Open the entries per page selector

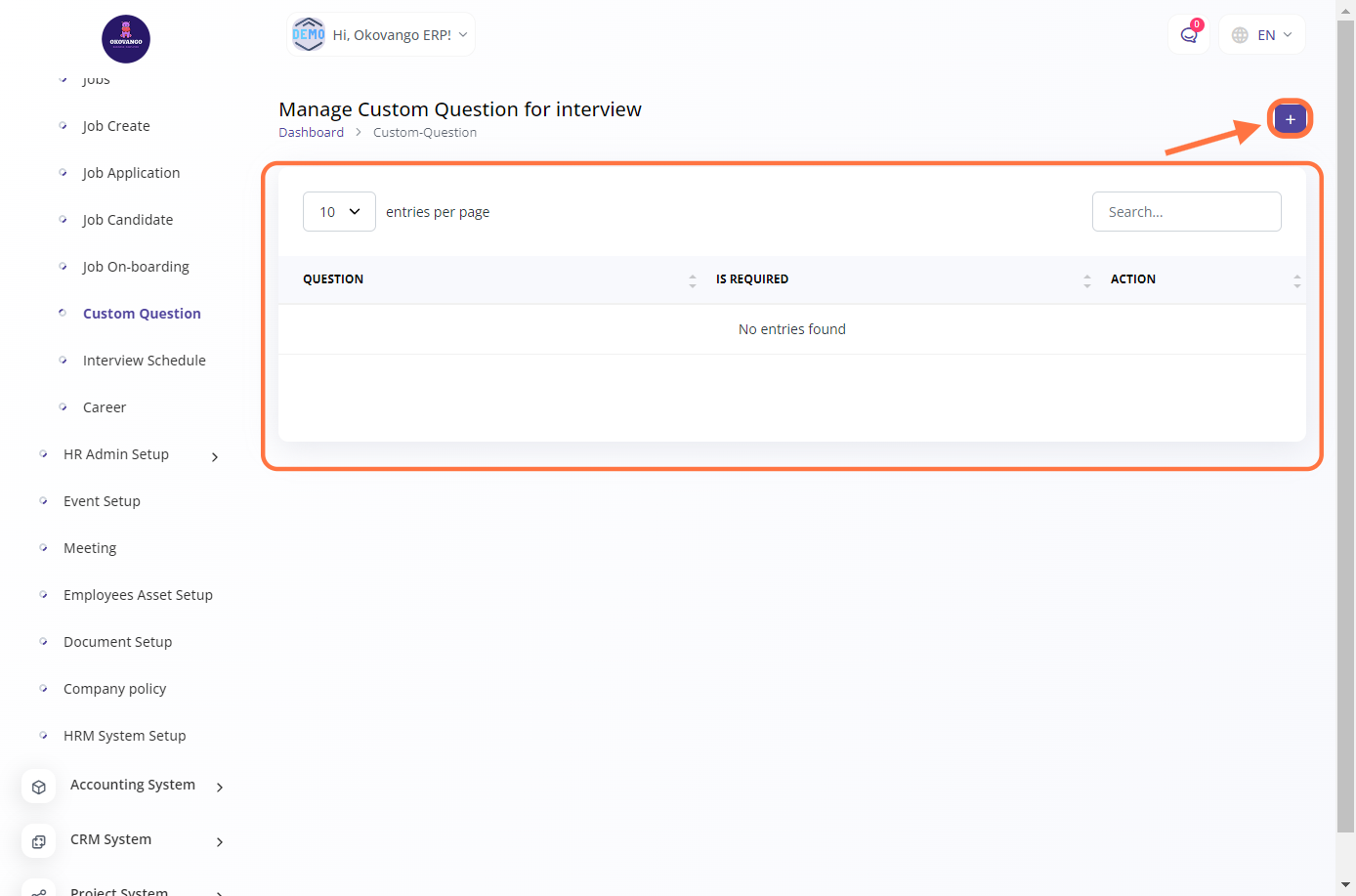[x=339, y=212]
